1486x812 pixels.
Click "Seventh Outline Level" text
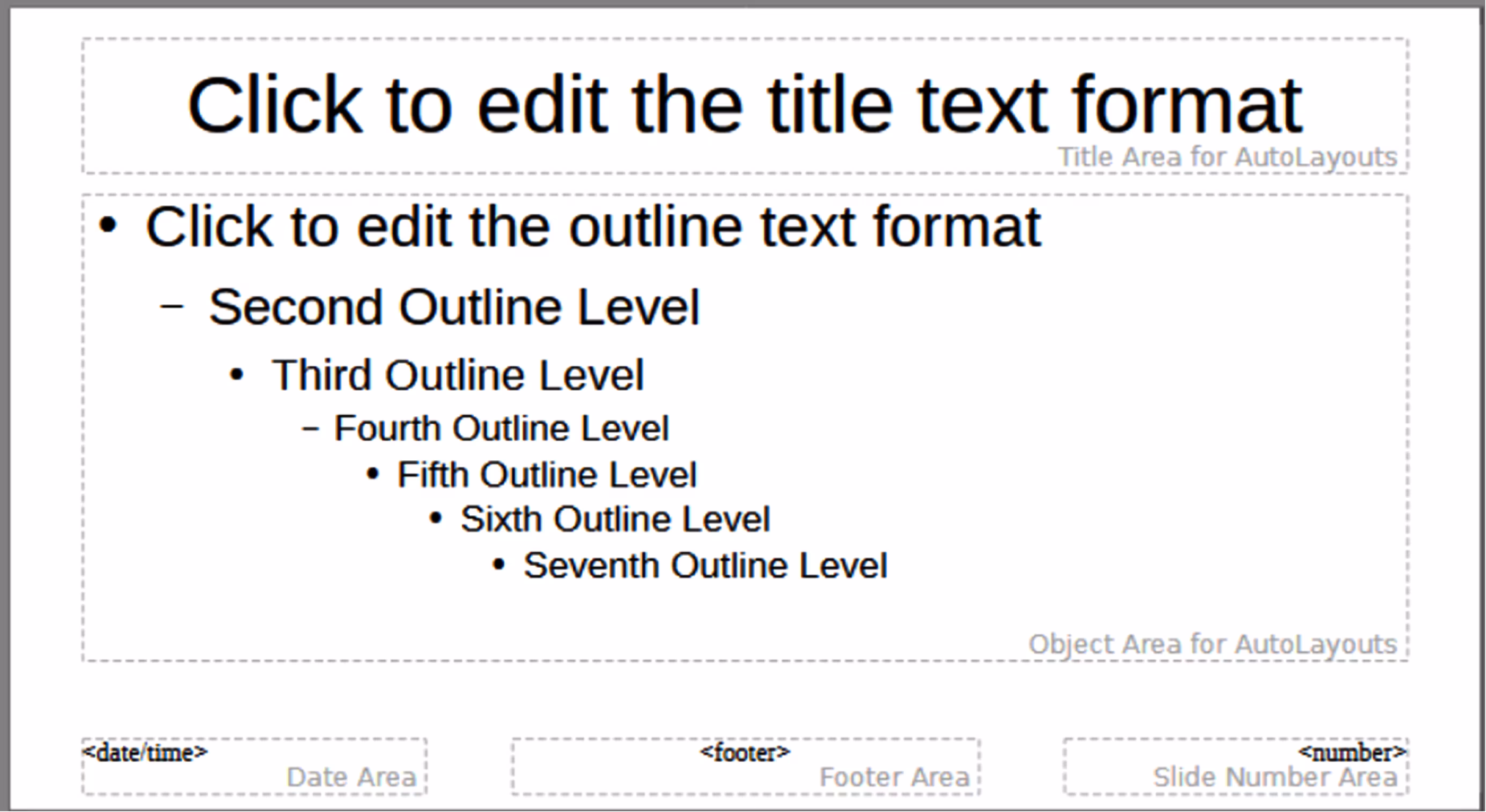(x=705, y=565)
